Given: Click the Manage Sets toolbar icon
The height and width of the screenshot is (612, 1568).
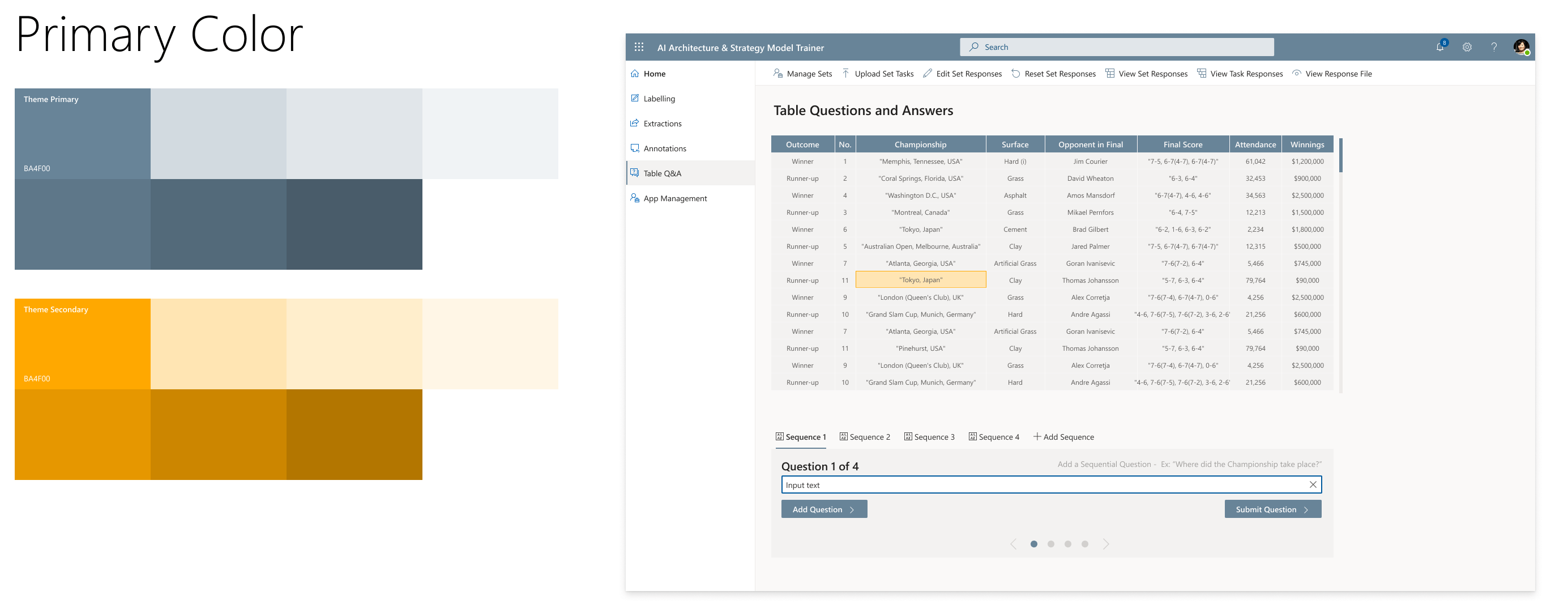Looking at the screenshot, I should (x=778, y=74).
